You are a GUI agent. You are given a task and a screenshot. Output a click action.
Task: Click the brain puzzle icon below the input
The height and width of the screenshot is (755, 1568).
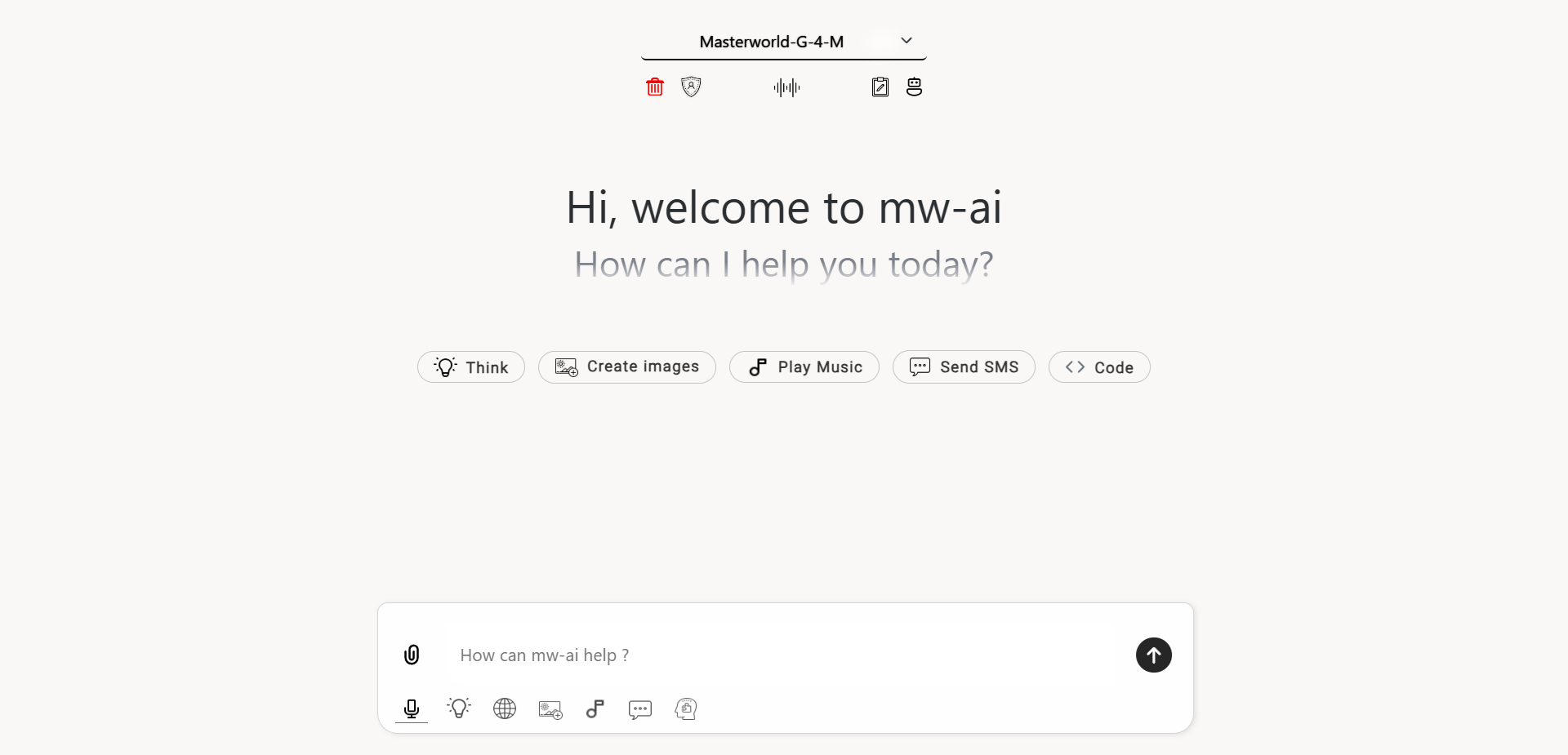click(685, 709)
